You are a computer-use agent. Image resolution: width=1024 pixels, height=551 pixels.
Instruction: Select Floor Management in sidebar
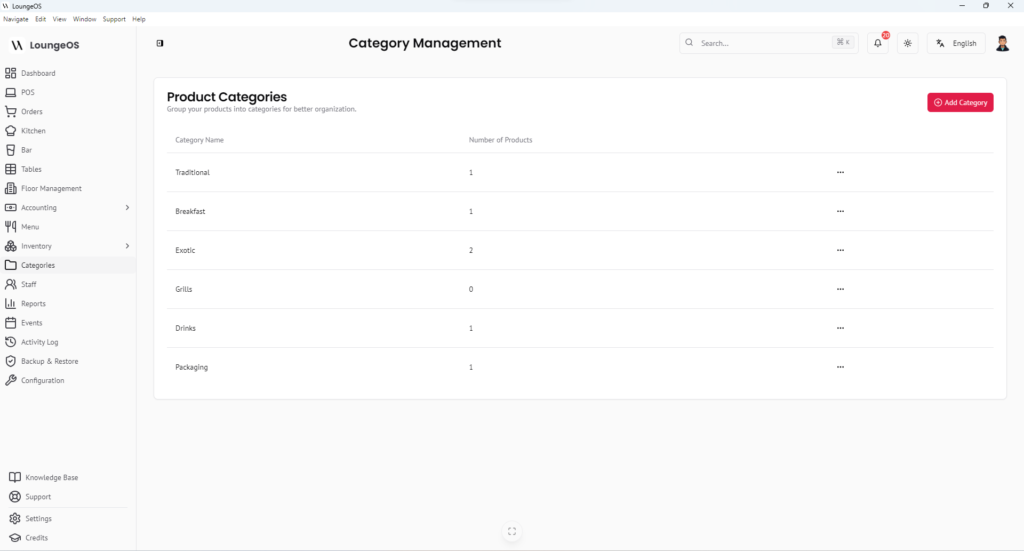(51, 188)
